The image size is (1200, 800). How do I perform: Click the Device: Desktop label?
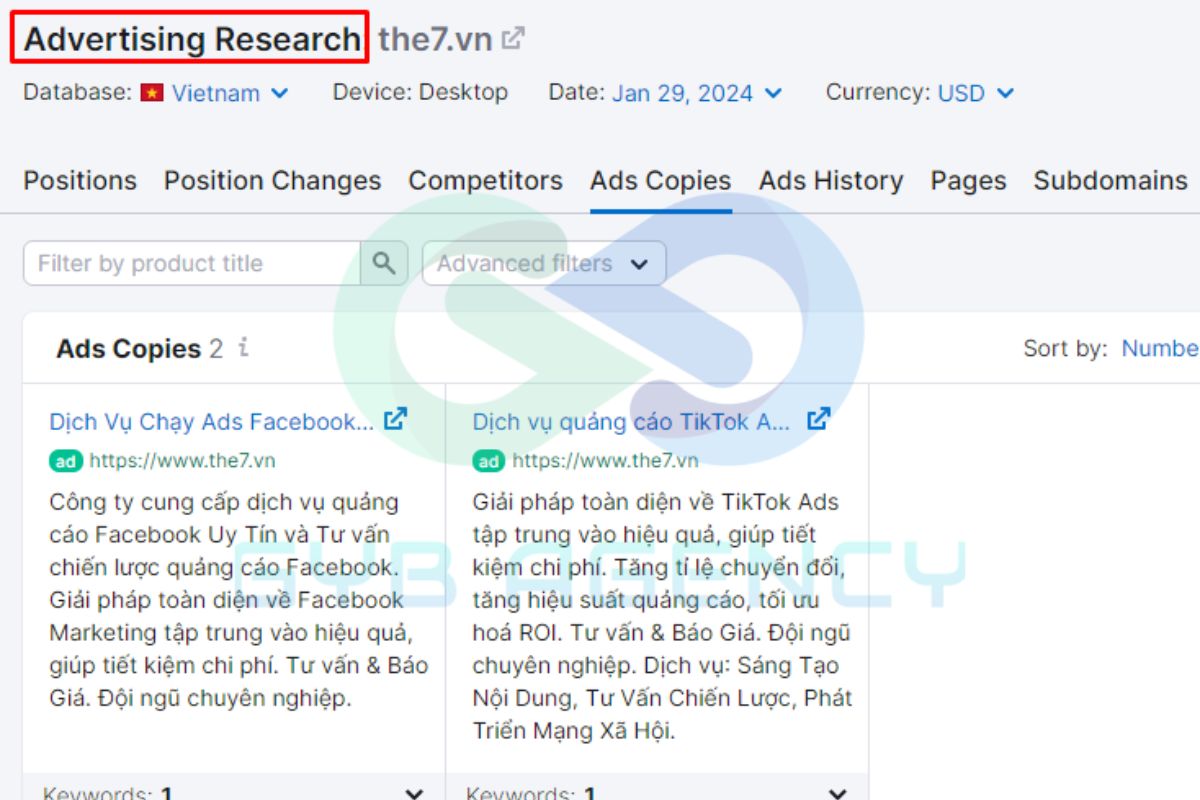(420, 93)
